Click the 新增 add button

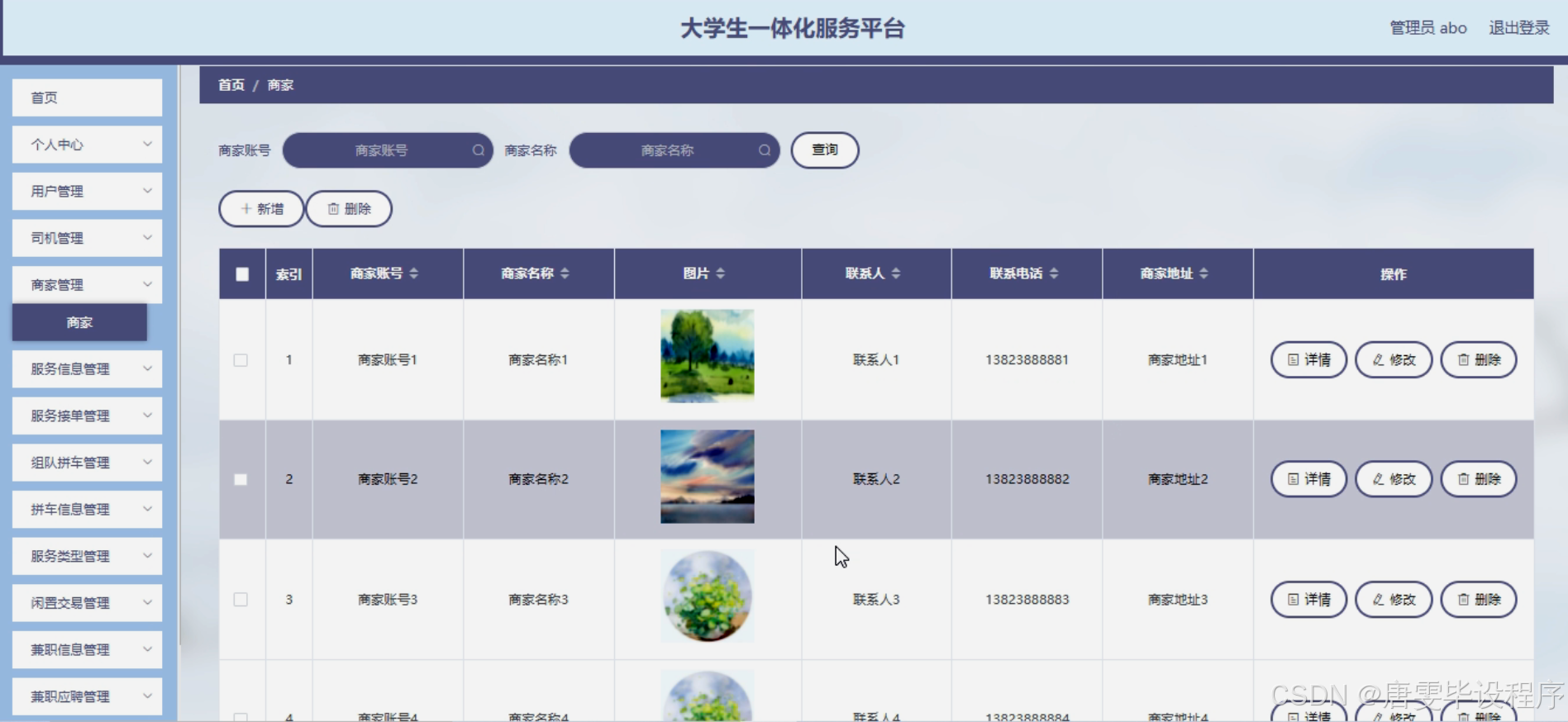[x=261, y=209]
